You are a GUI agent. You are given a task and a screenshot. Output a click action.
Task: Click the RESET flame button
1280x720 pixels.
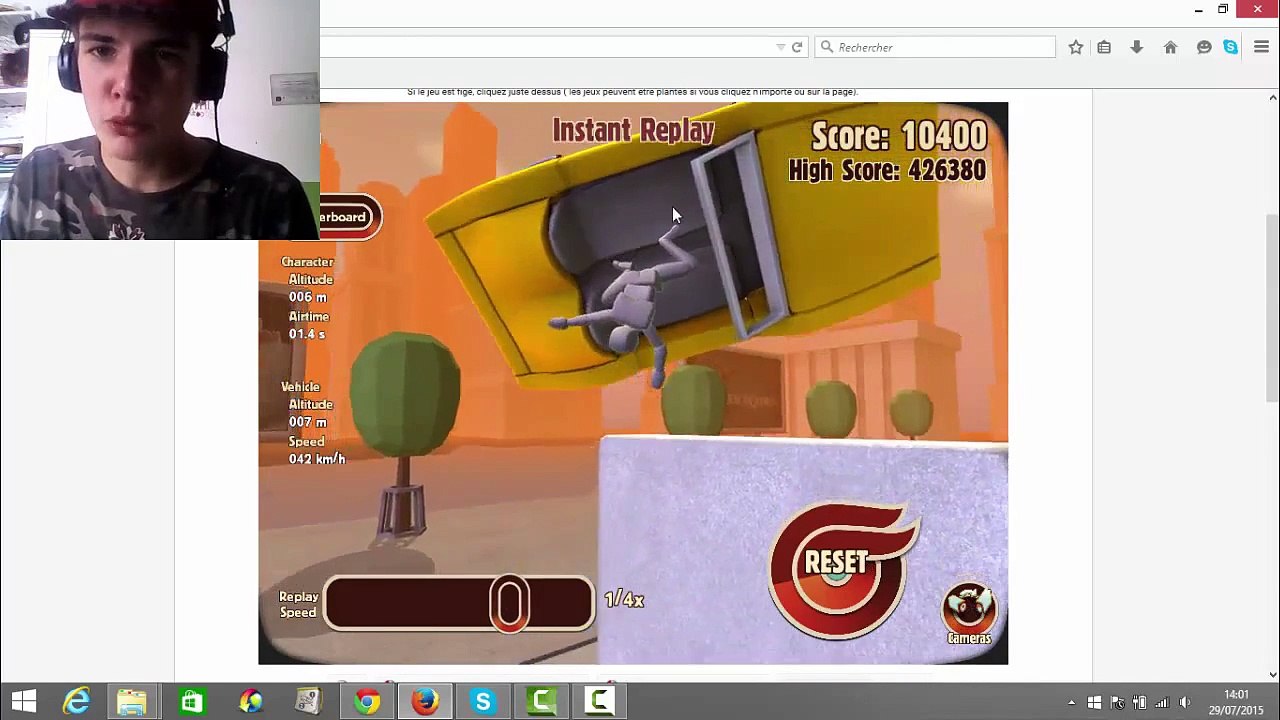coord(838,572)
